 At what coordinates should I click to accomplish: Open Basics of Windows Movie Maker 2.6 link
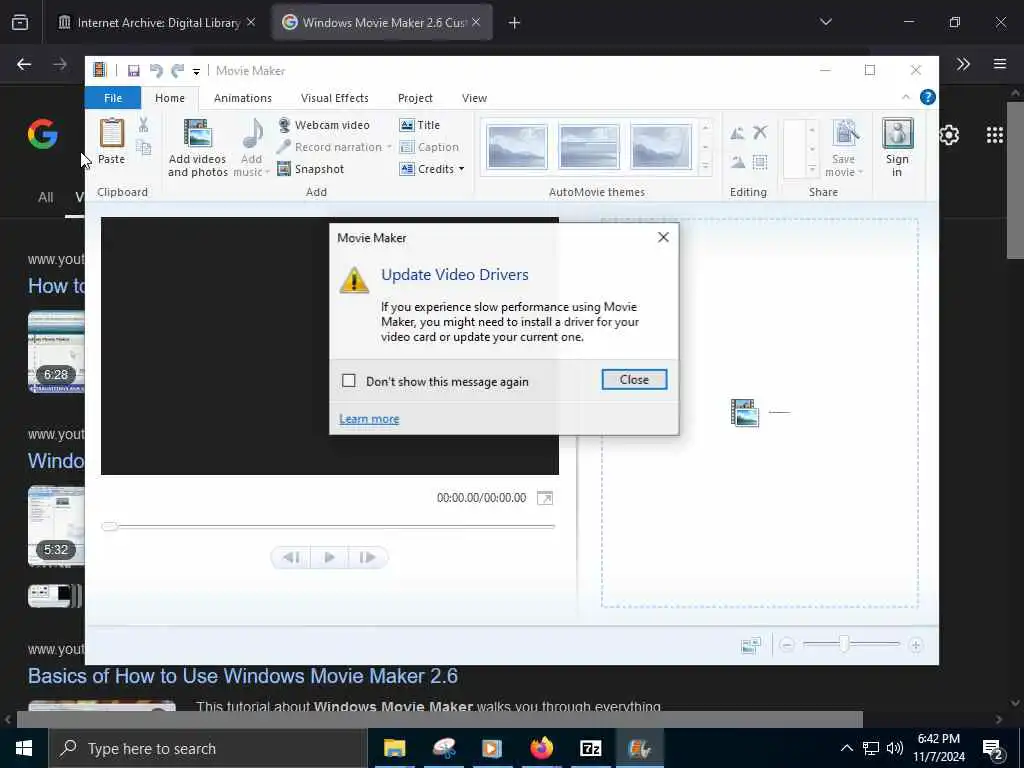click(x=243, y=676)
